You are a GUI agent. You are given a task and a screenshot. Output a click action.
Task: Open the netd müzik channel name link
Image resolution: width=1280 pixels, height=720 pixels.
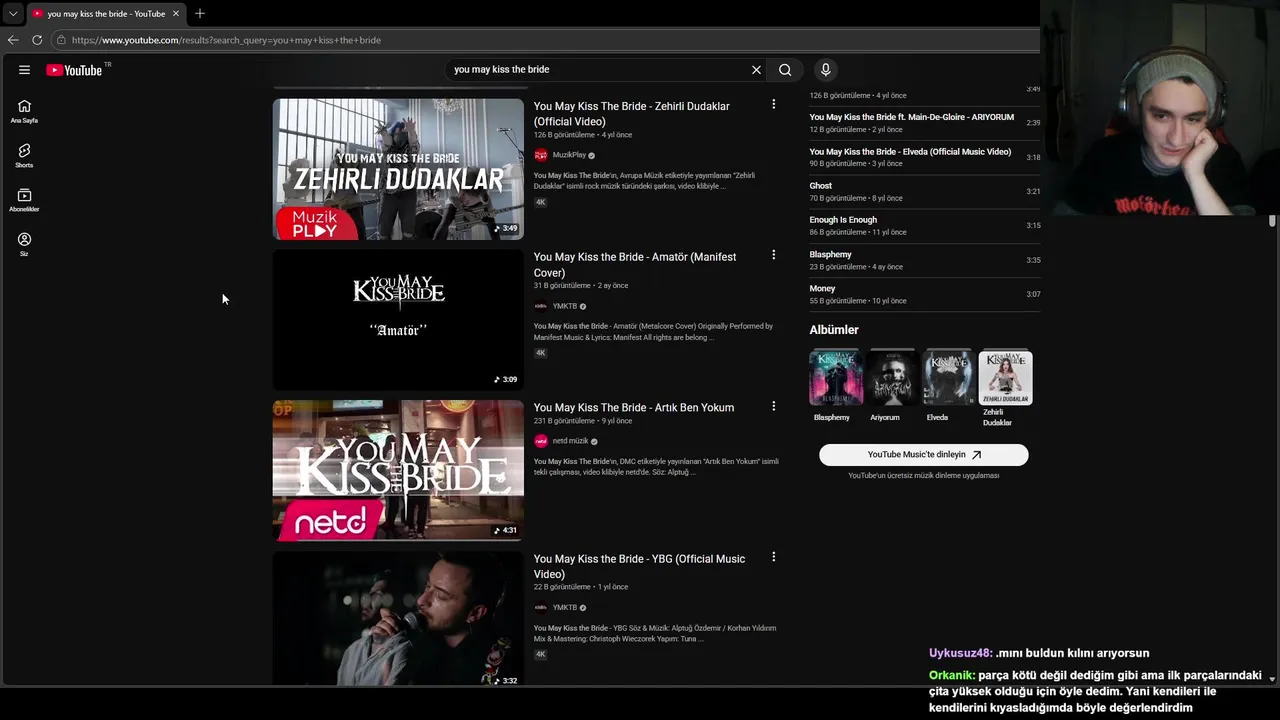pyautogui.click(x=570, y=441)
